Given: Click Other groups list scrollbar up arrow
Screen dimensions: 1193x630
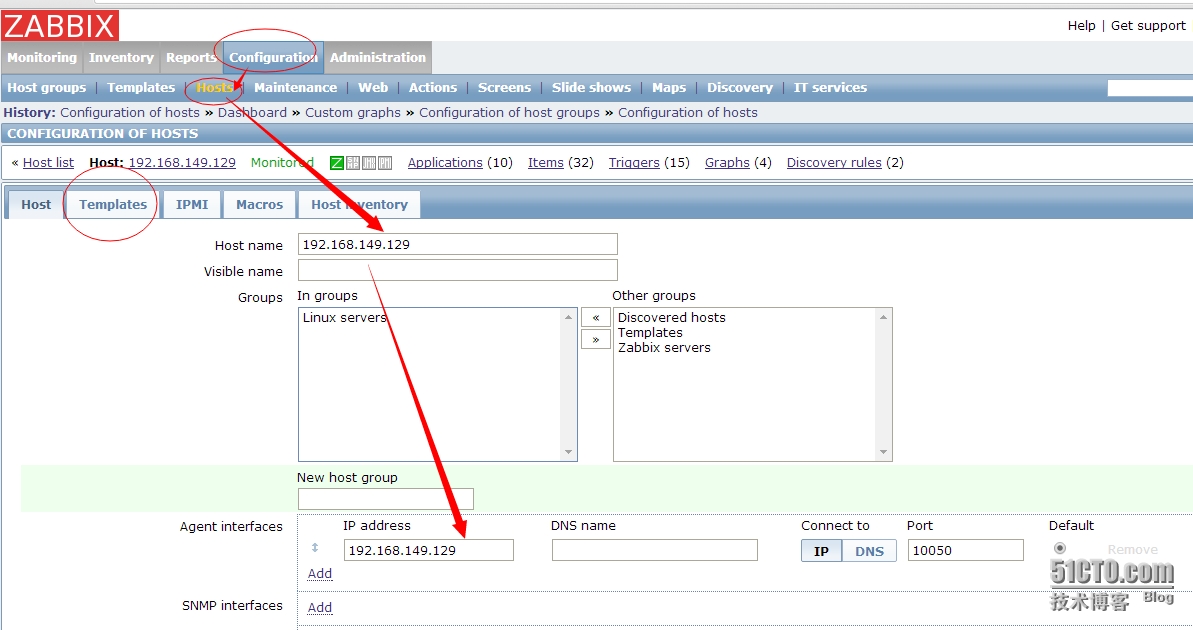Looking at the screenshot, I should coord(883,317).
